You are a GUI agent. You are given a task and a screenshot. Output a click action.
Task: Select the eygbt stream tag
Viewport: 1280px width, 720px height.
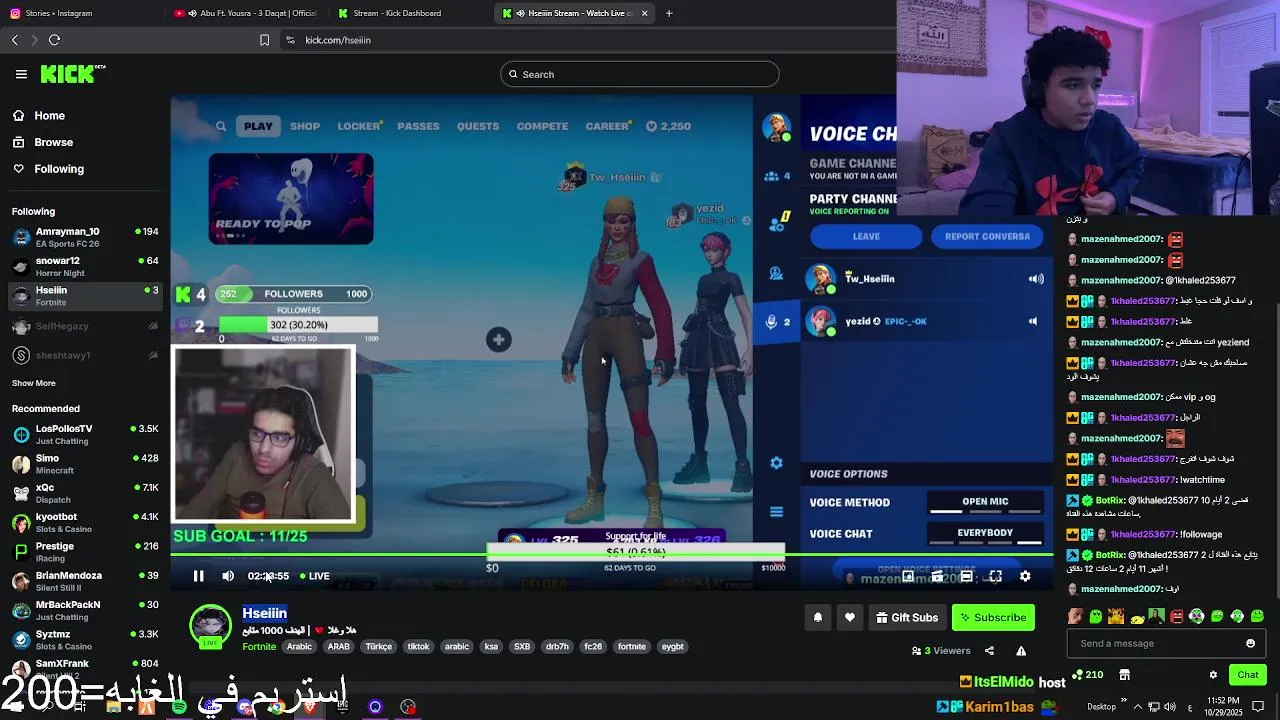[673, 647]
